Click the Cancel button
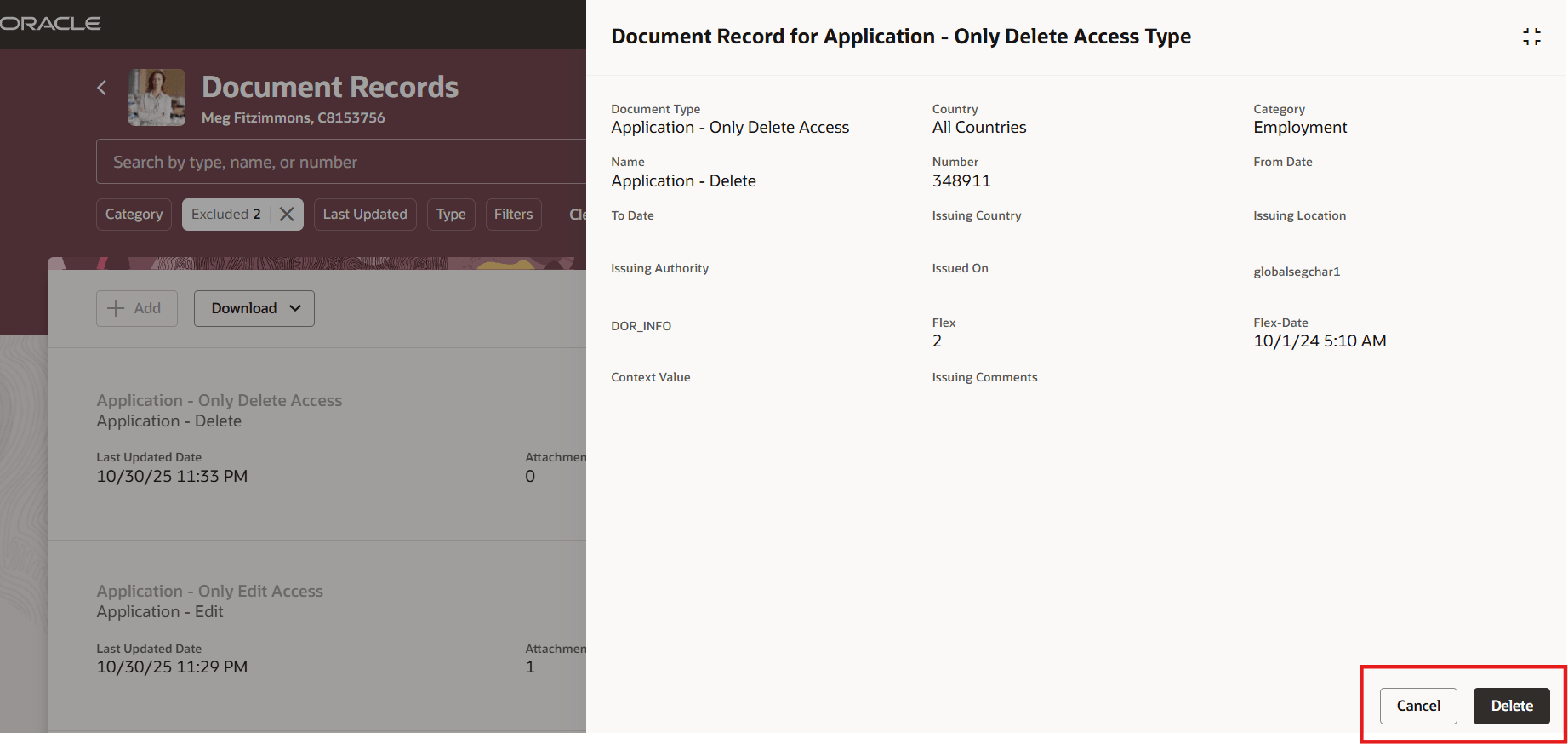Image resolution: width=1568 pixels, height=744 pixels. pyautogui.click(x=1418, y=706)
